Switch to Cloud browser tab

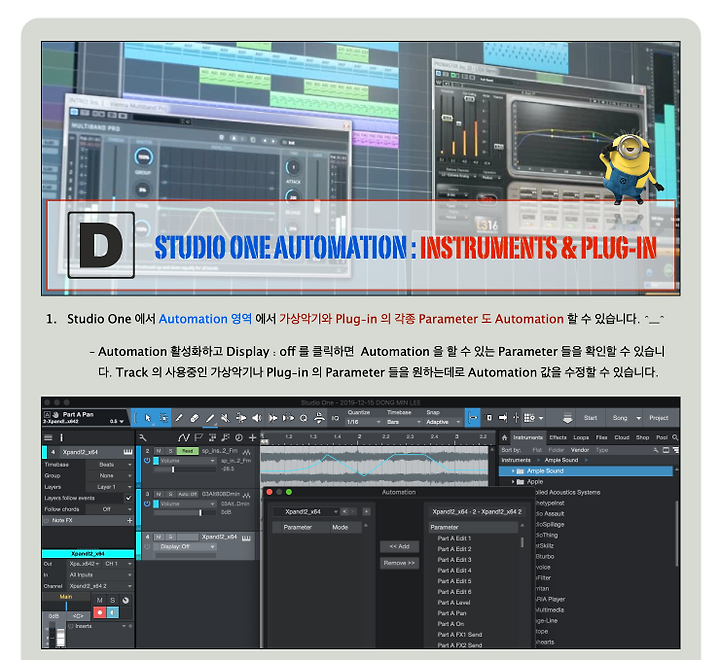coord(622,438)
